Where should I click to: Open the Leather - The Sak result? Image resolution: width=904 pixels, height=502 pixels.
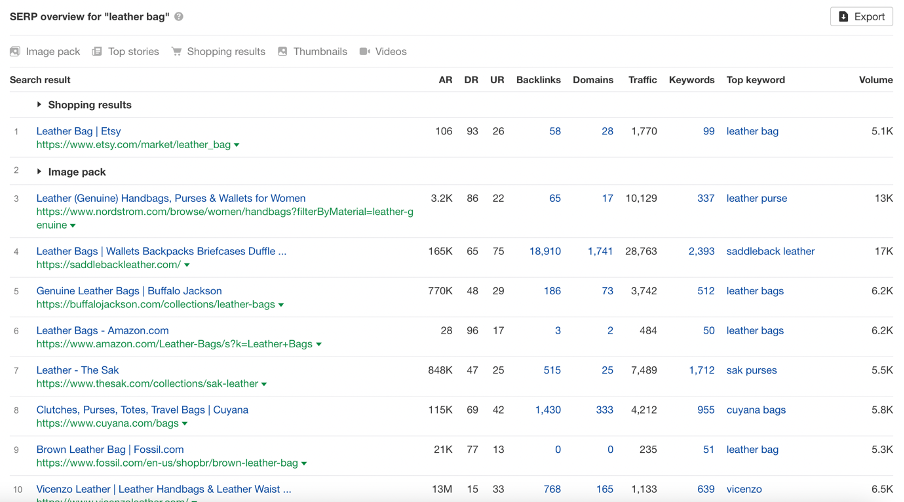pos(77,370)
